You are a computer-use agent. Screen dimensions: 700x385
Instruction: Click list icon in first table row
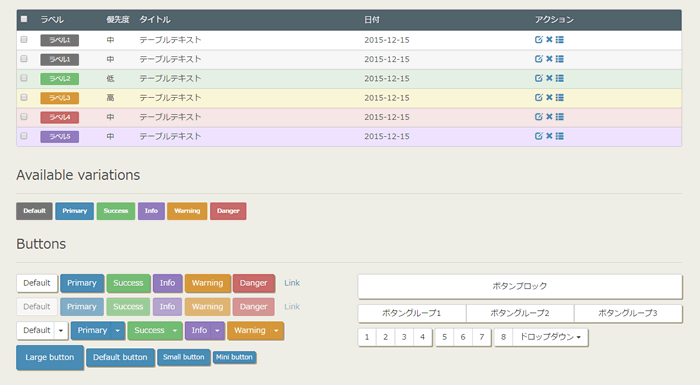tap(559, 39)
